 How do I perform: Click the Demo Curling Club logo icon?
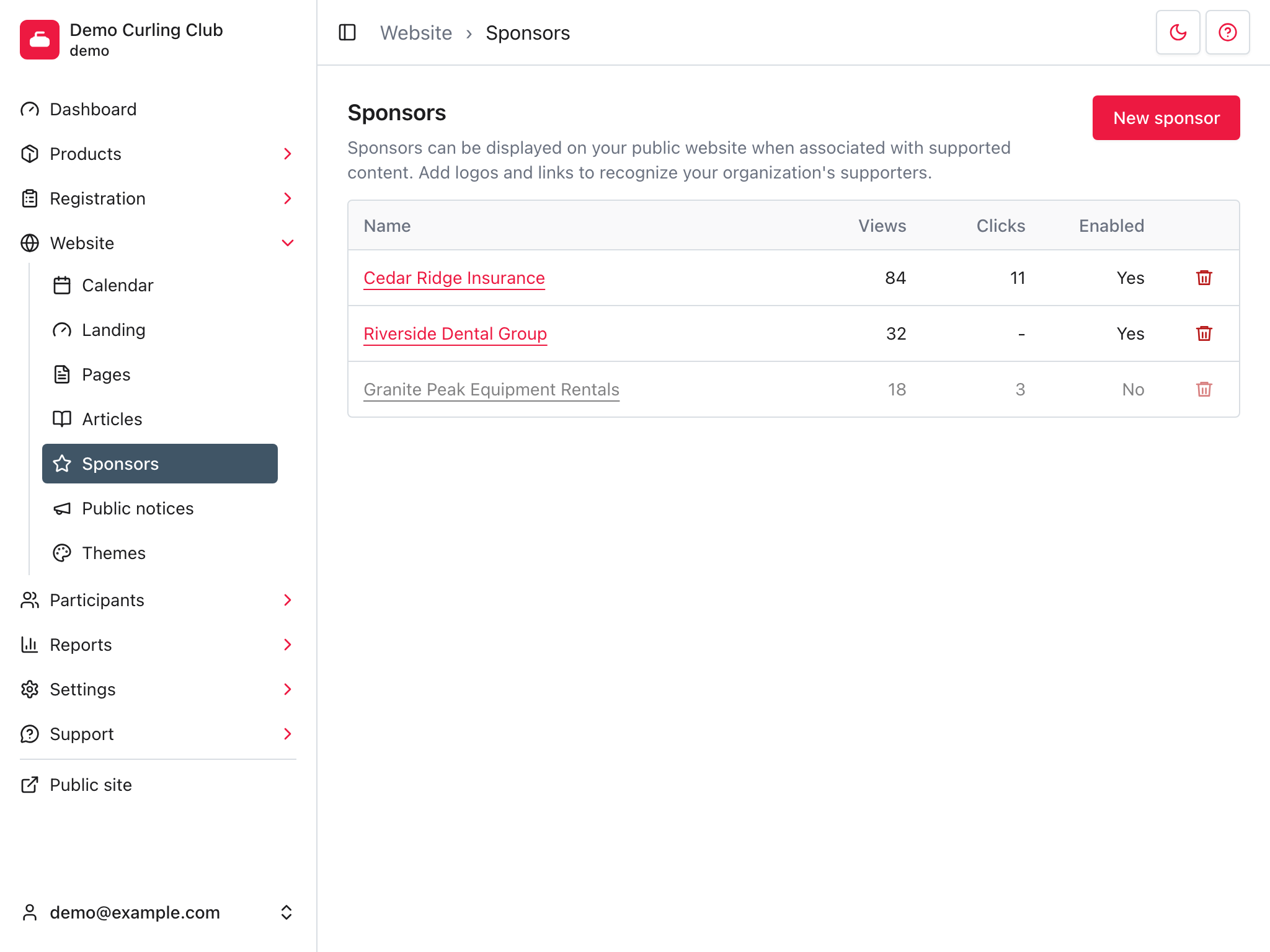click(x=40, y=40)
